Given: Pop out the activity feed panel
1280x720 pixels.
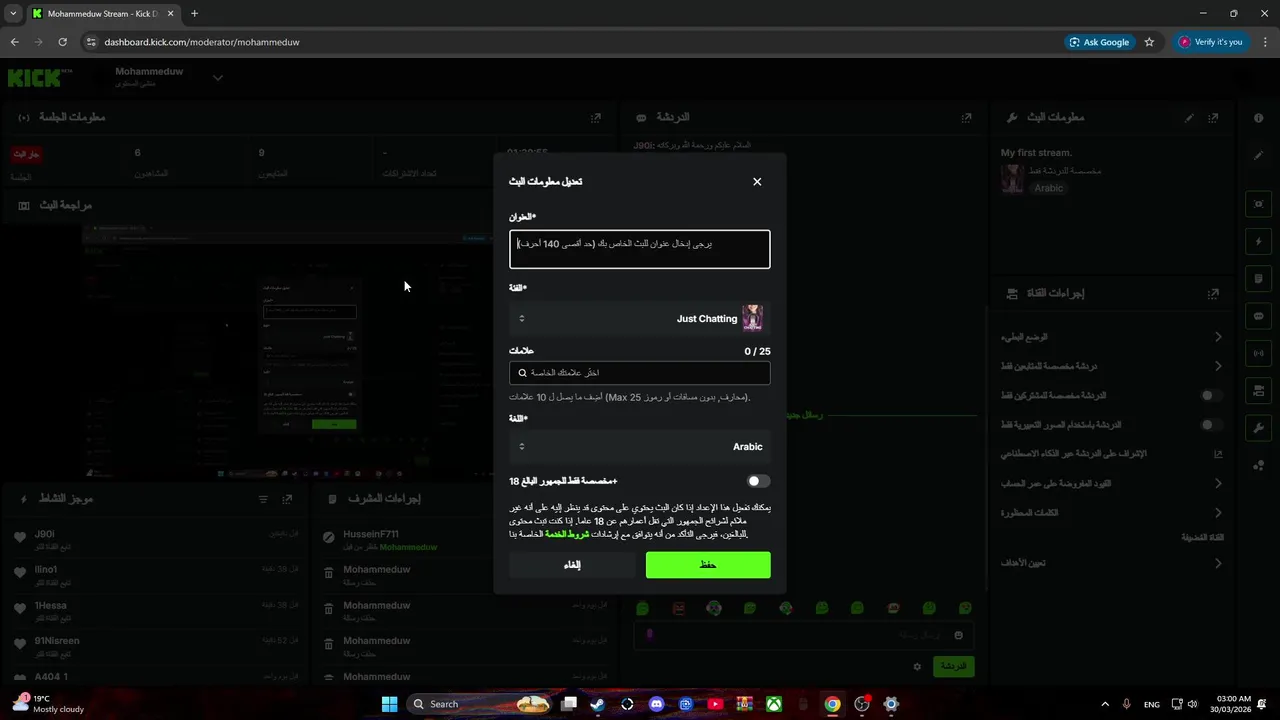Looking at the screenshot, I should (x=287, y=499).
